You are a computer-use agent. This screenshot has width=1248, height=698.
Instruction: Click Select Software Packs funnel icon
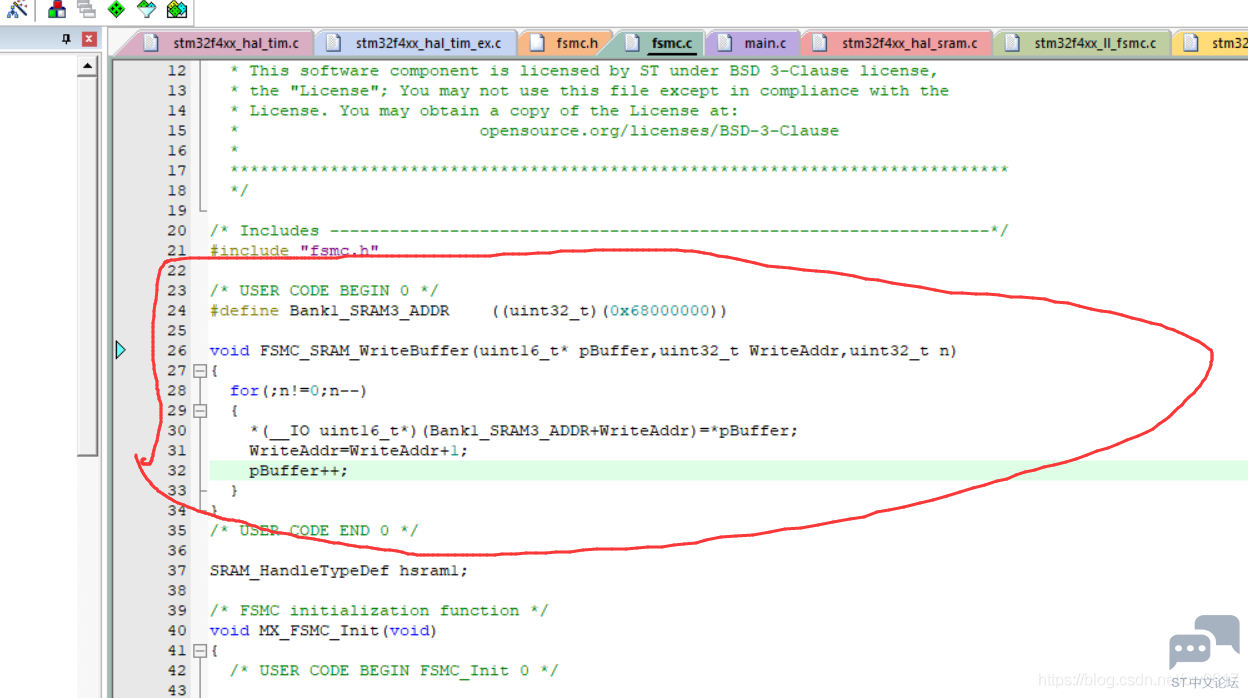coord(147,9)
